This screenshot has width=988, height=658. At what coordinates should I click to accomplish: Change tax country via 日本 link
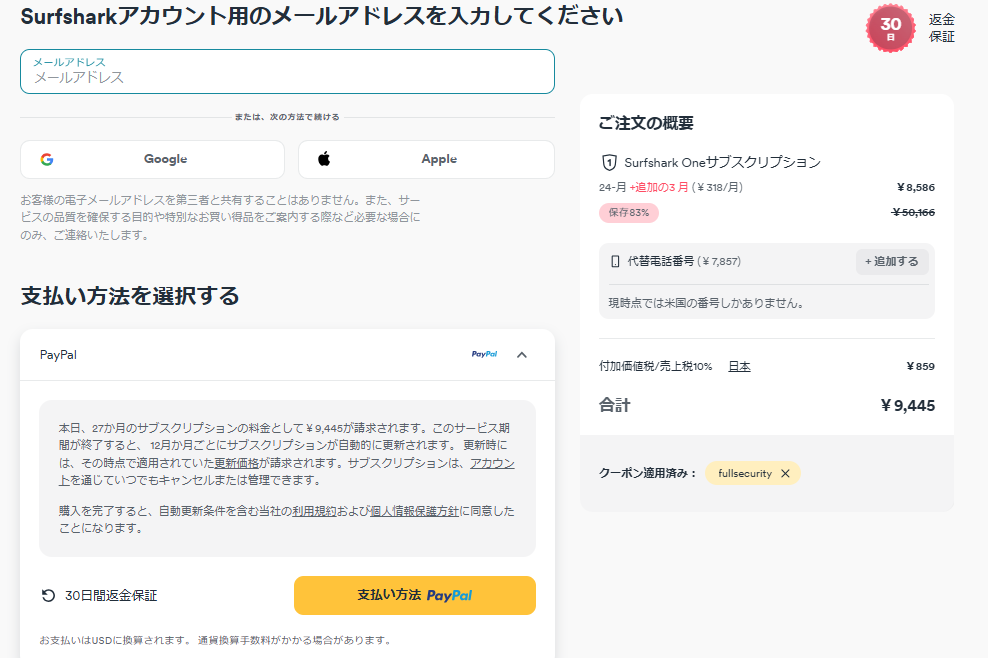coord(739,366)
